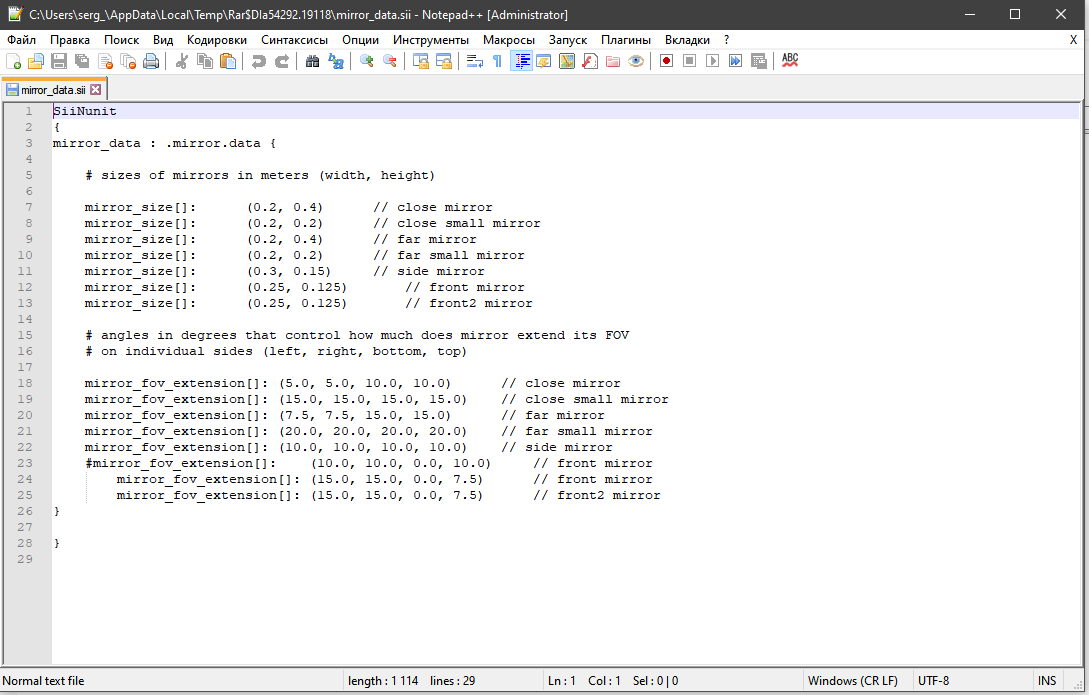Open the Файл menu
Viewport: 1089px width, 695px height.
pyautogui.click(x=22, y=40)
